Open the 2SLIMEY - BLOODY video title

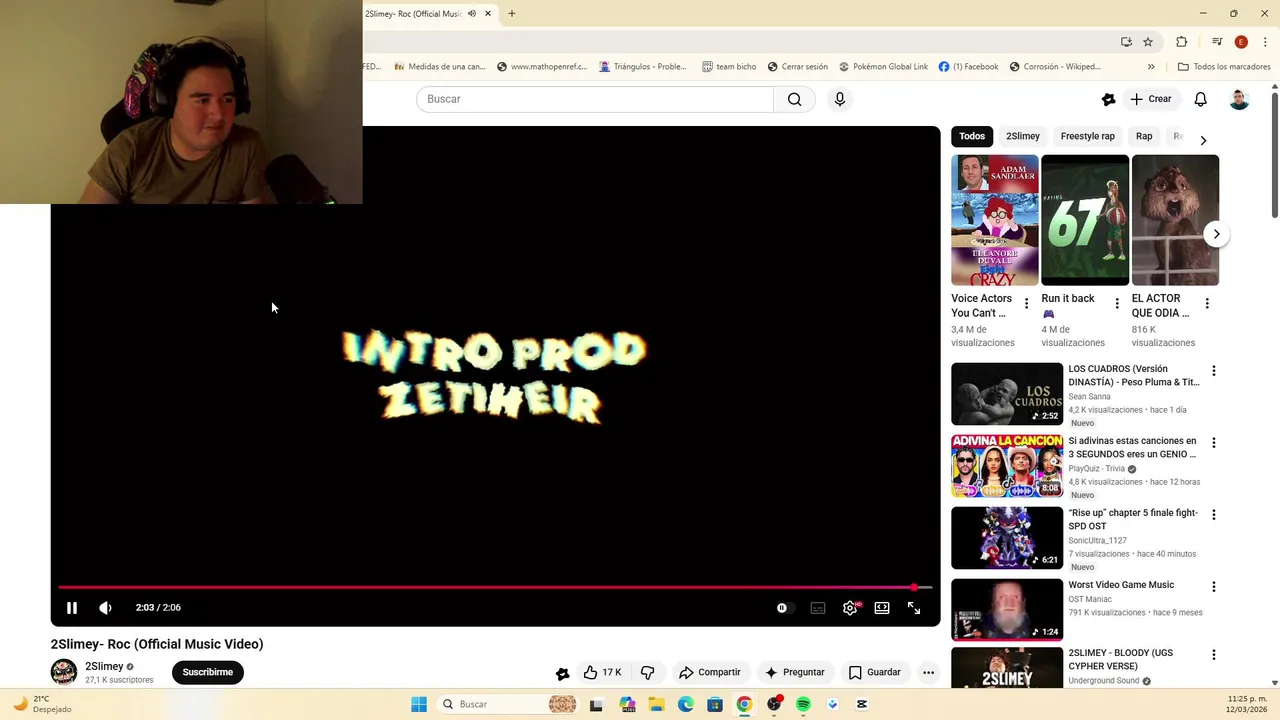point(1120,659)
